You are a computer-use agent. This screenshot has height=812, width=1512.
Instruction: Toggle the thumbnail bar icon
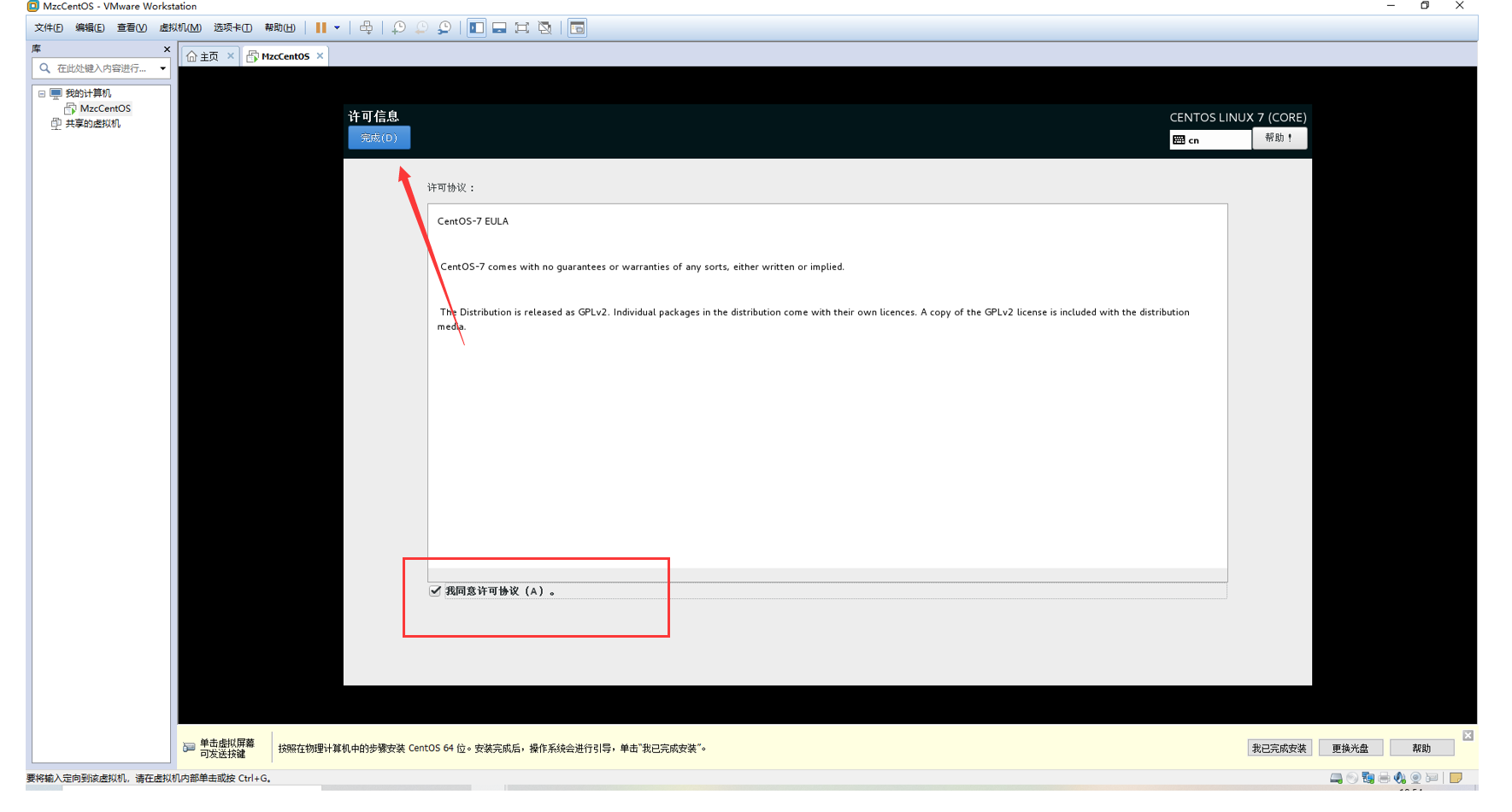coord(499,27)
